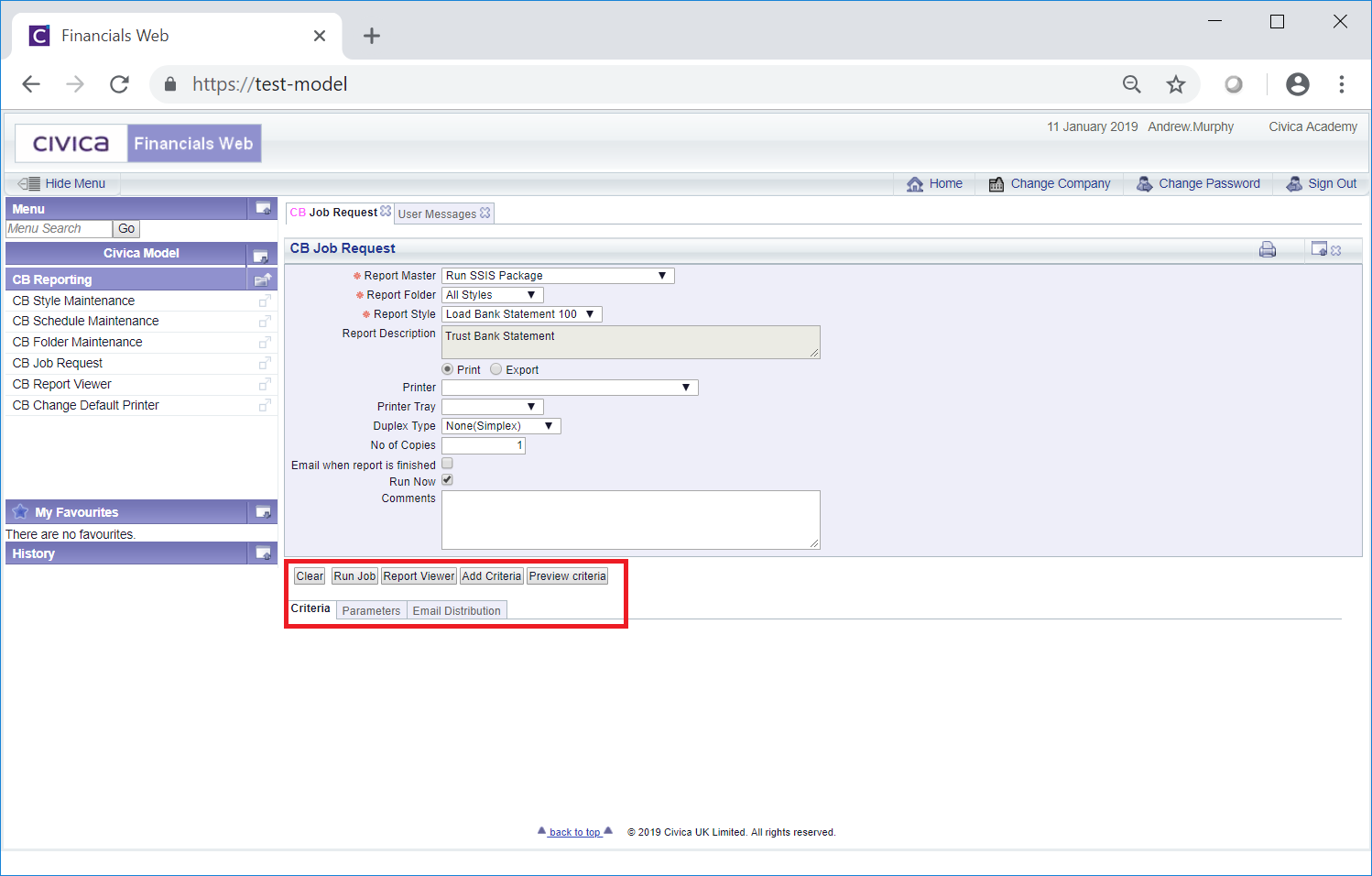Screen dimensions: 1372x876
Task: Open the Report Master dropdown
Action: (558, 276)
